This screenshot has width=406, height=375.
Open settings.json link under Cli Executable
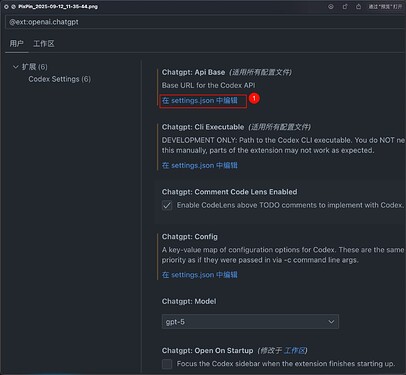click(x=200, y=165)
